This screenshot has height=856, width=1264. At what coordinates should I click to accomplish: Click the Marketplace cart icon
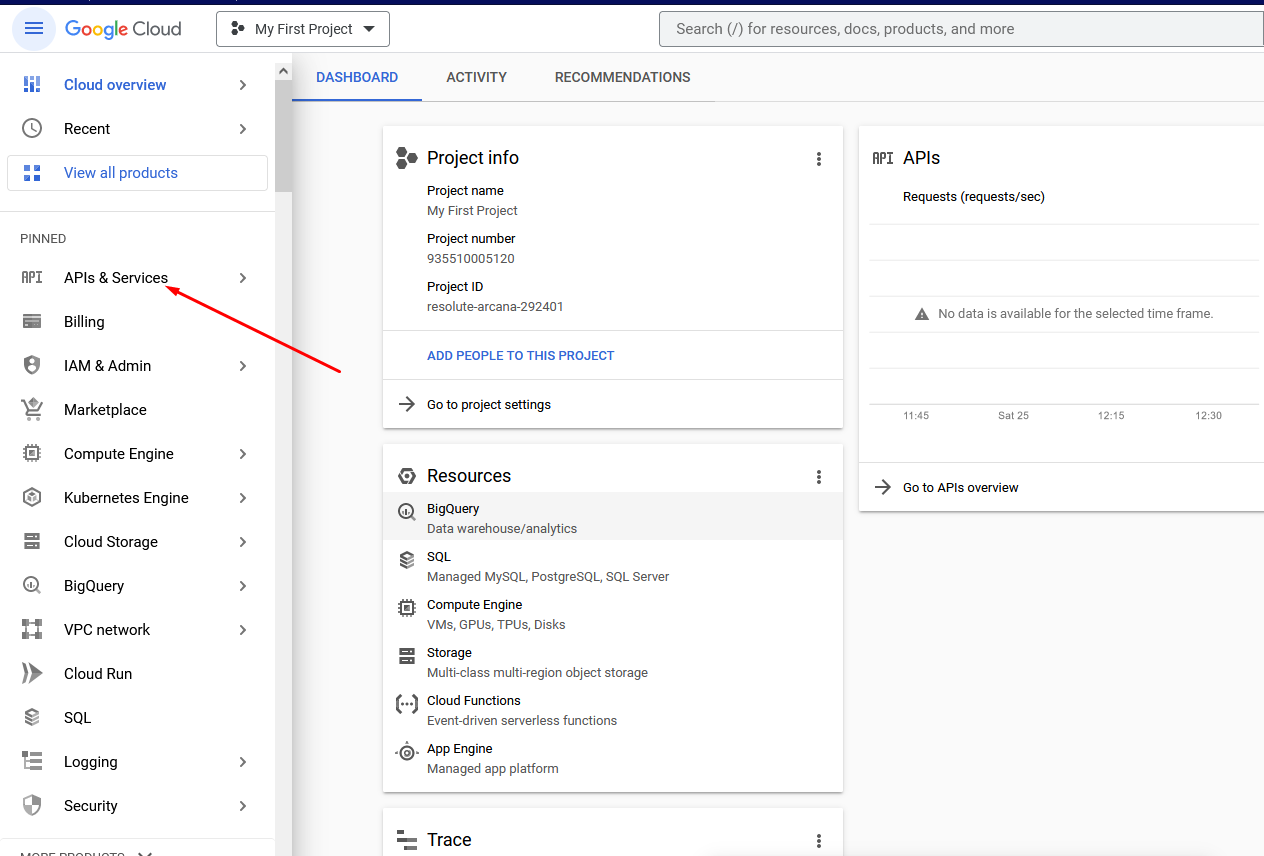(32, 410)
